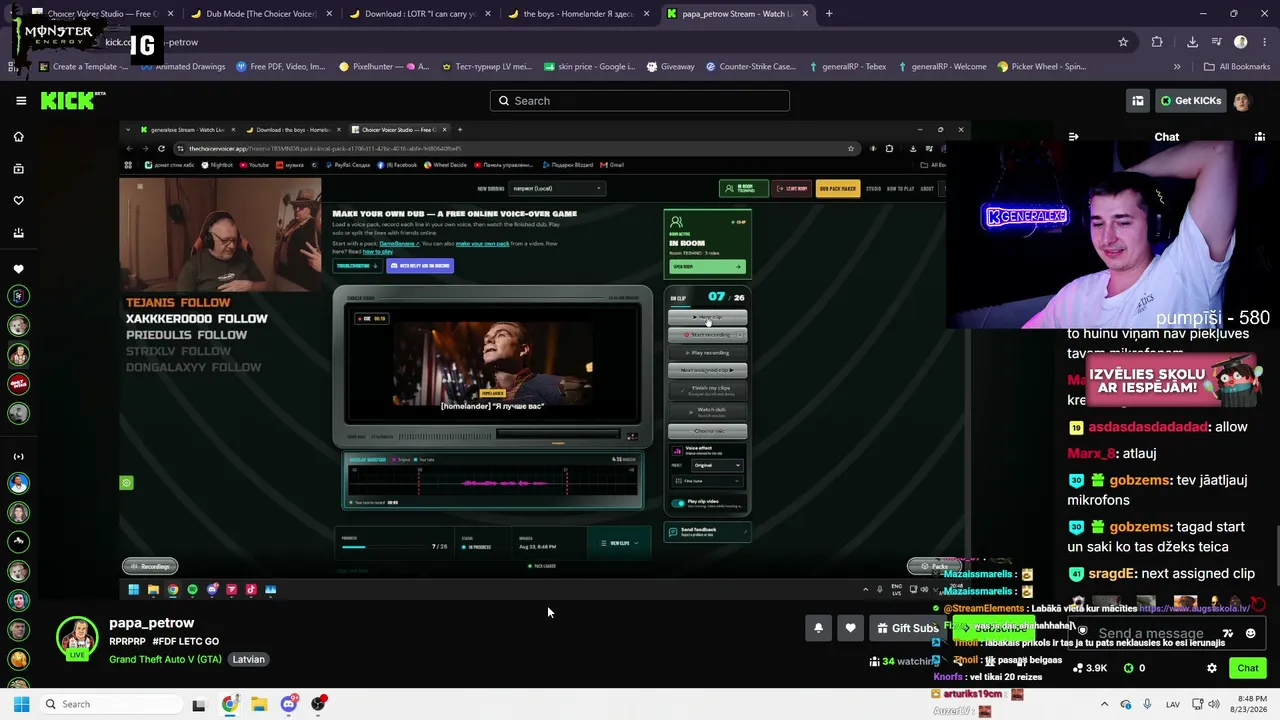Open the Windows security tray icon
Screen dimensions: 1280x720
pyautogui.click(x=1126, y=704)
